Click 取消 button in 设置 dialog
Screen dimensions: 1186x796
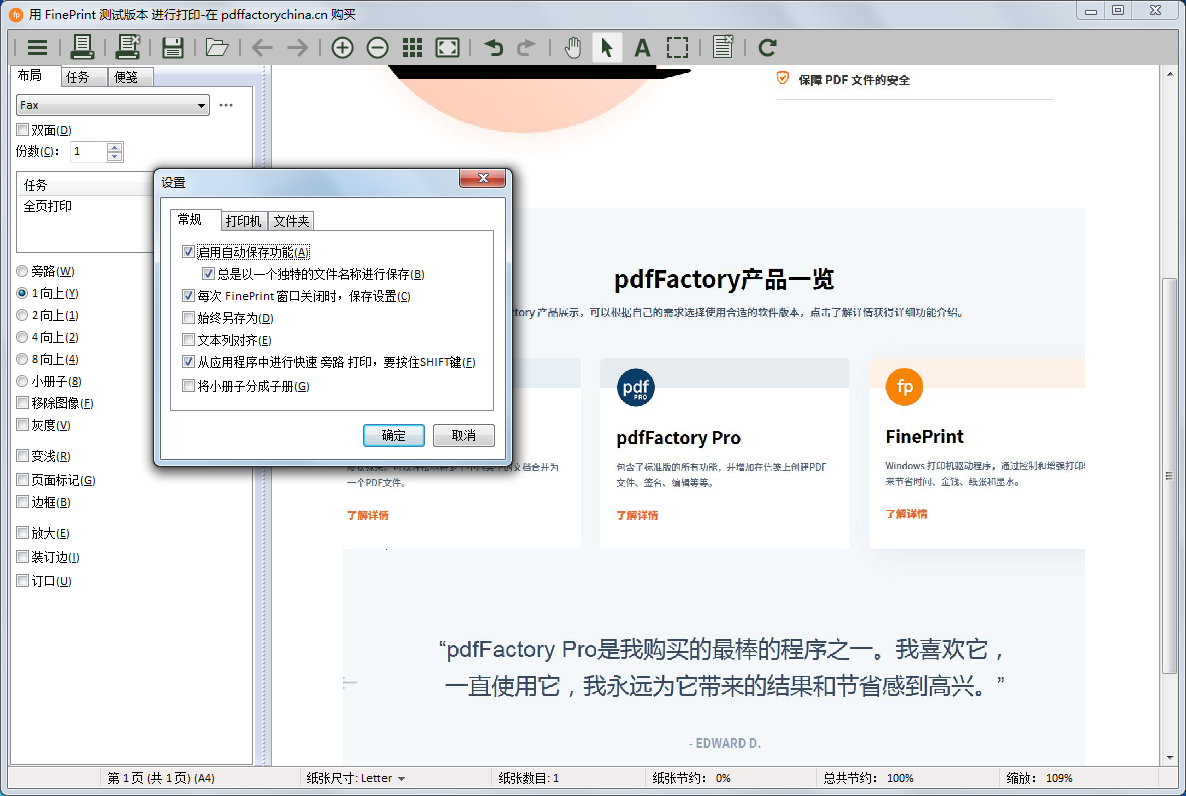click(464, 435)
